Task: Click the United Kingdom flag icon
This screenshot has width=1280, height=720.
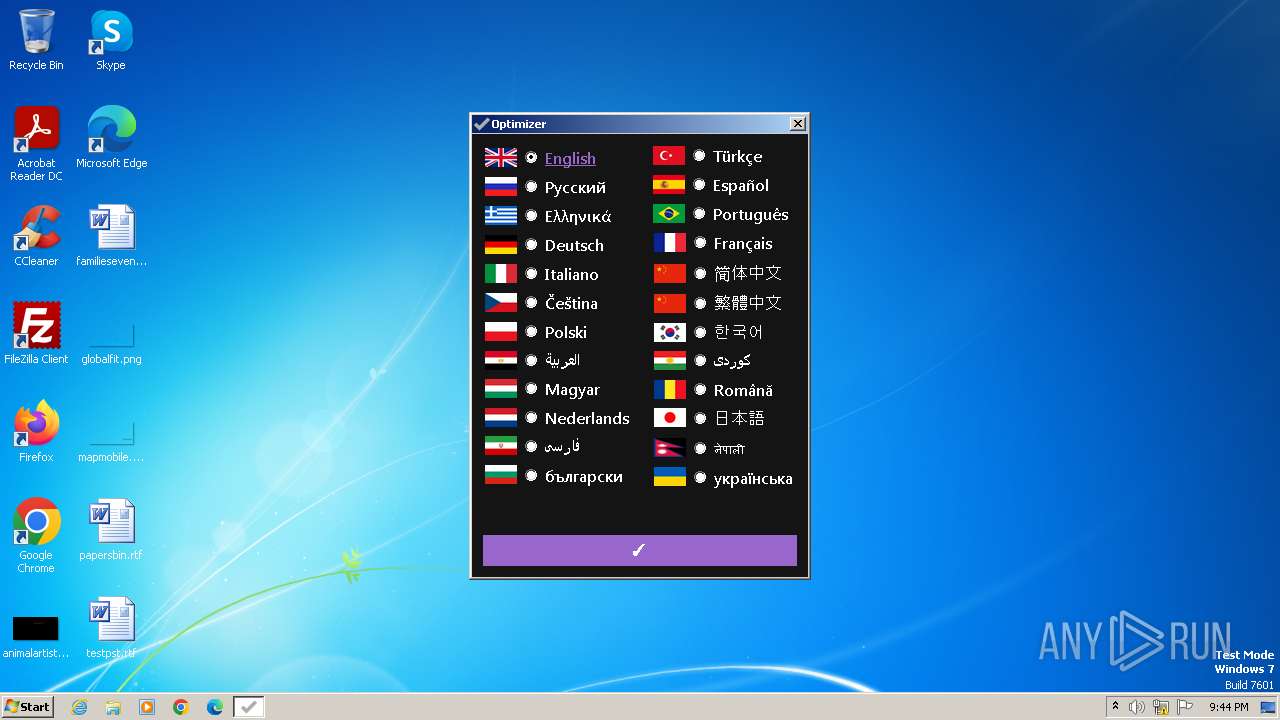Action: pyautogui.click(x=501, y=158)
